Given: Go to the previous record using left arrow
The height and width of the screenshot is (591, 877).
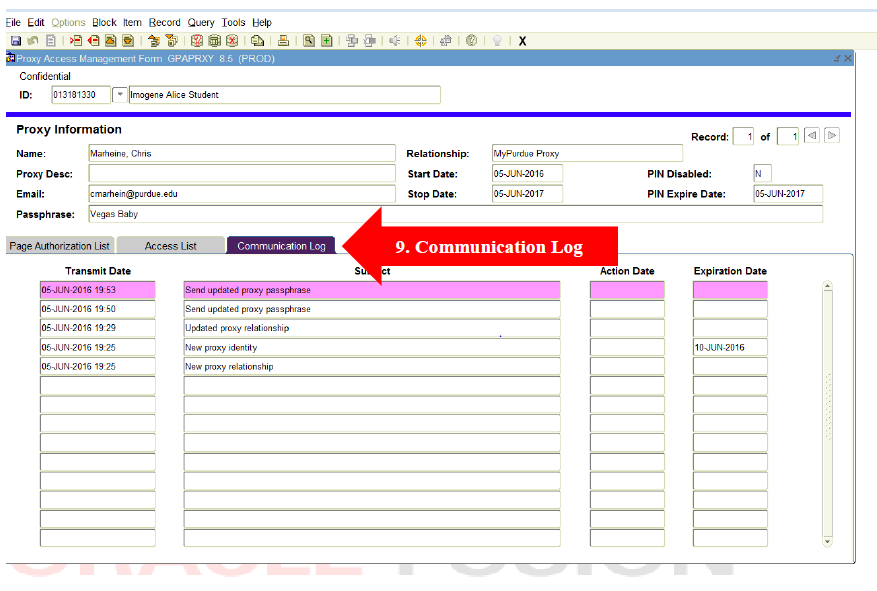Looking at the screenshot, I should 812,136.
